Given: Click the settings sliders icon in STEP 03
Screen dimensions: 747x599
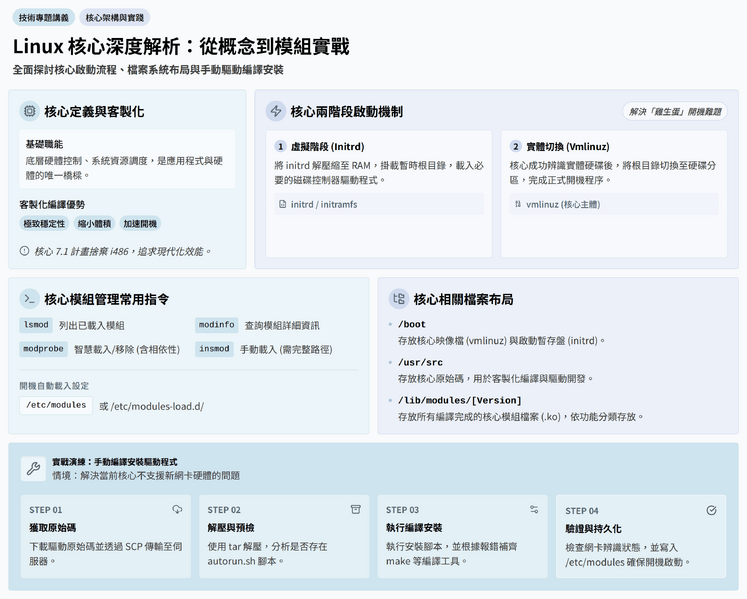Looking at the screenshot, I should coord(534,509).
